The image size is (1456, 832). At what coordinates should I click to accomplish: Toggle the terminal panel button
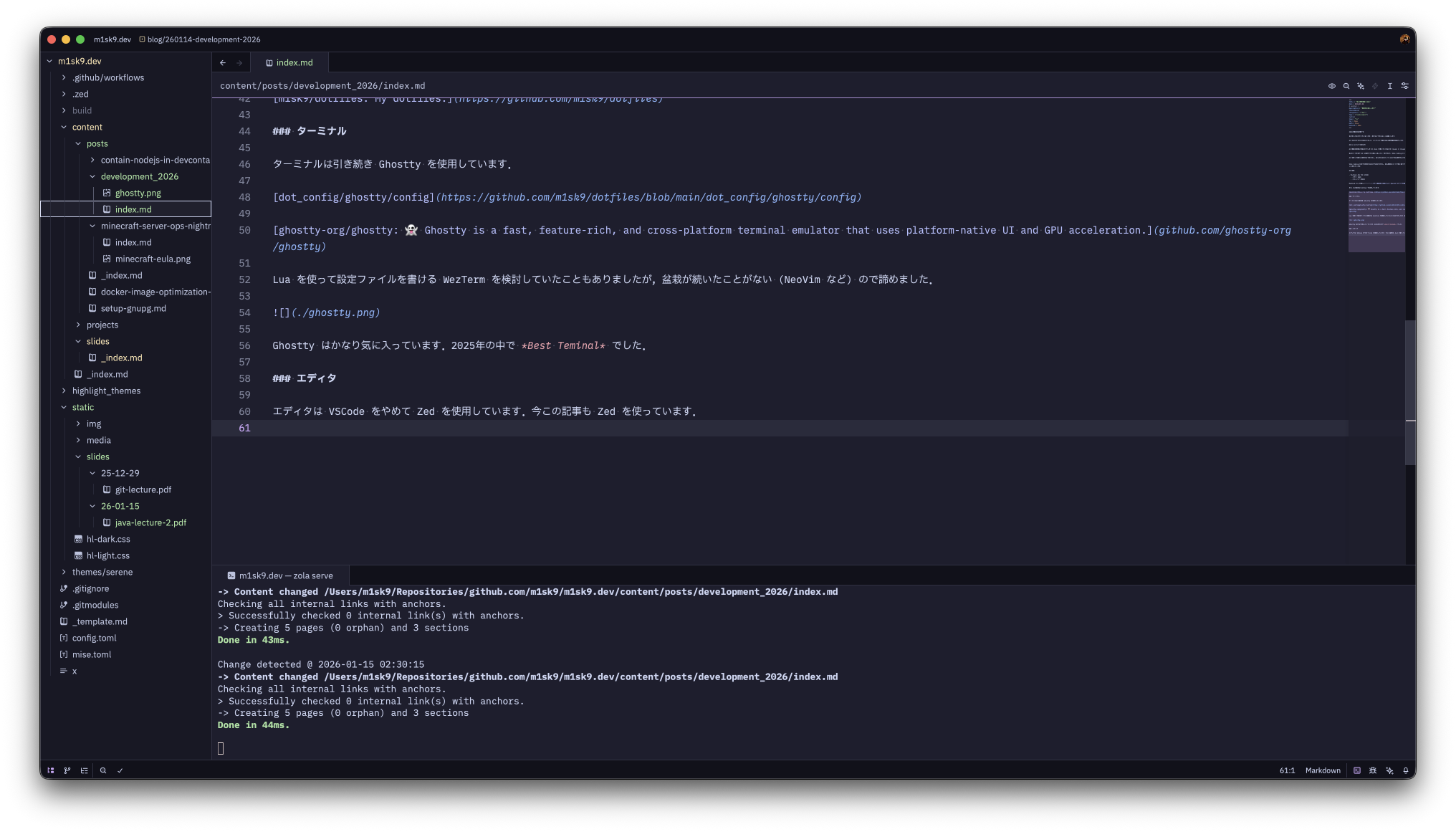click(1356, 770)
